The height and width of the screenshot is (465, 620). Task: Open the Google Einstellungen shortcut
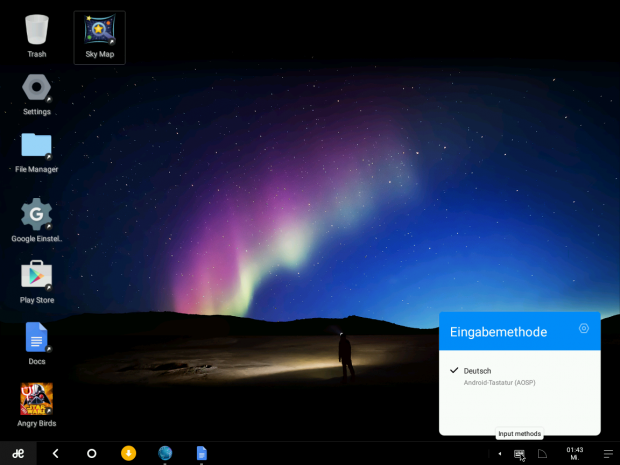[37, 216]
